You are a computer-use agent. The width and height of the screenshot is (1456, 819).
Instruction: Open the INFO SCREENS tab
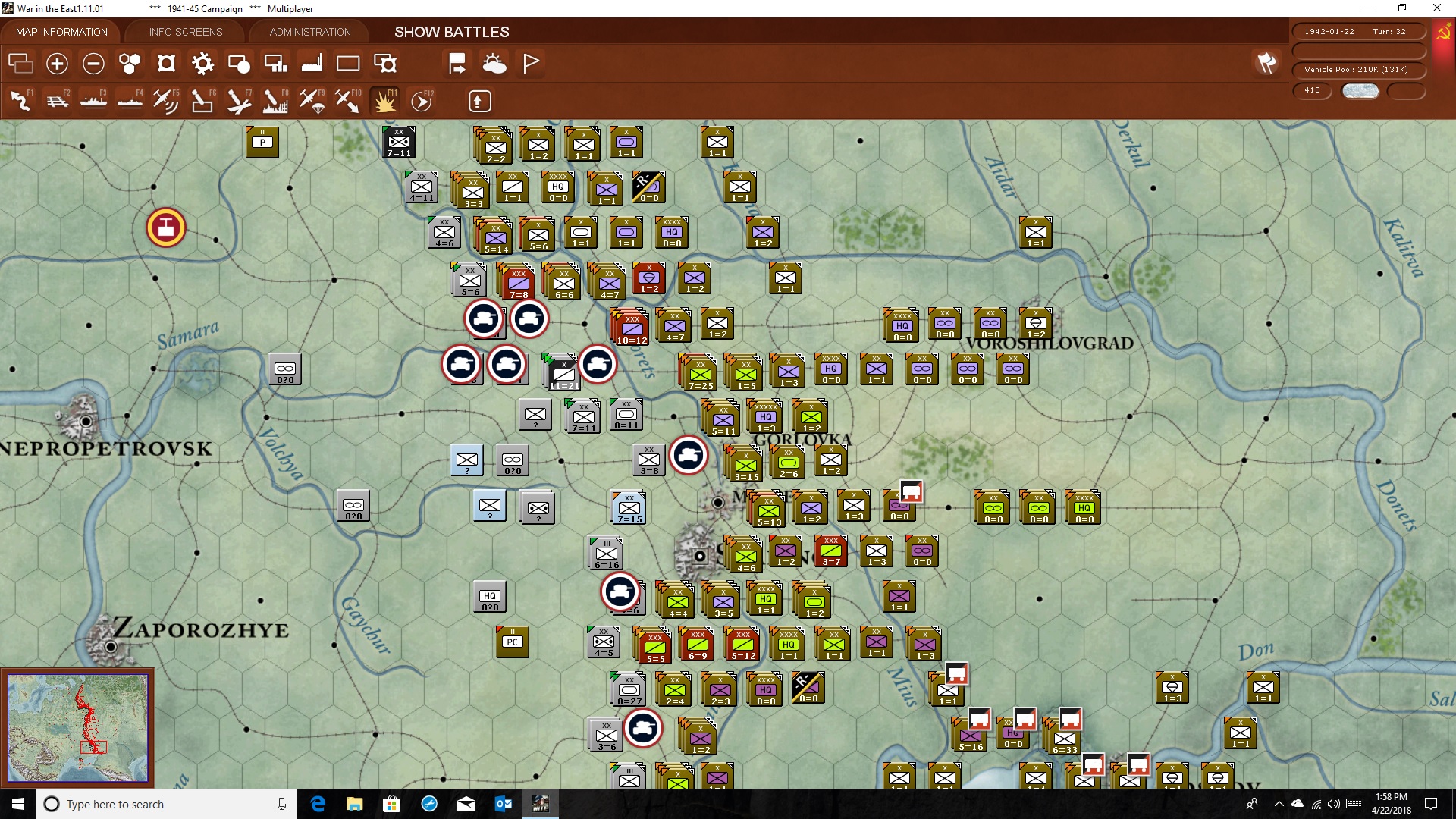186,32
